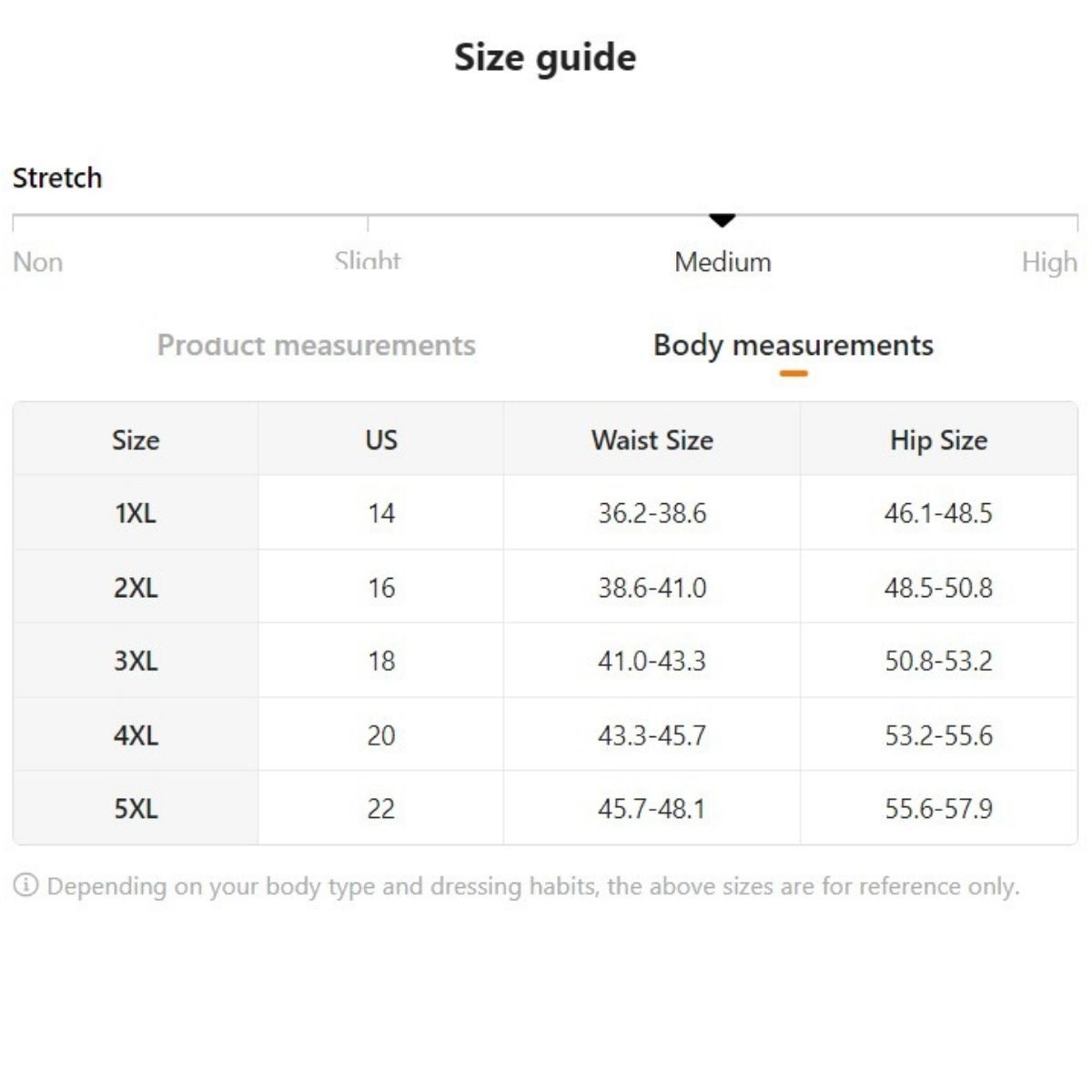The height and width of the screenshot is (1092, 1092).
Task: Click the US column header
Action: (381, 440)
